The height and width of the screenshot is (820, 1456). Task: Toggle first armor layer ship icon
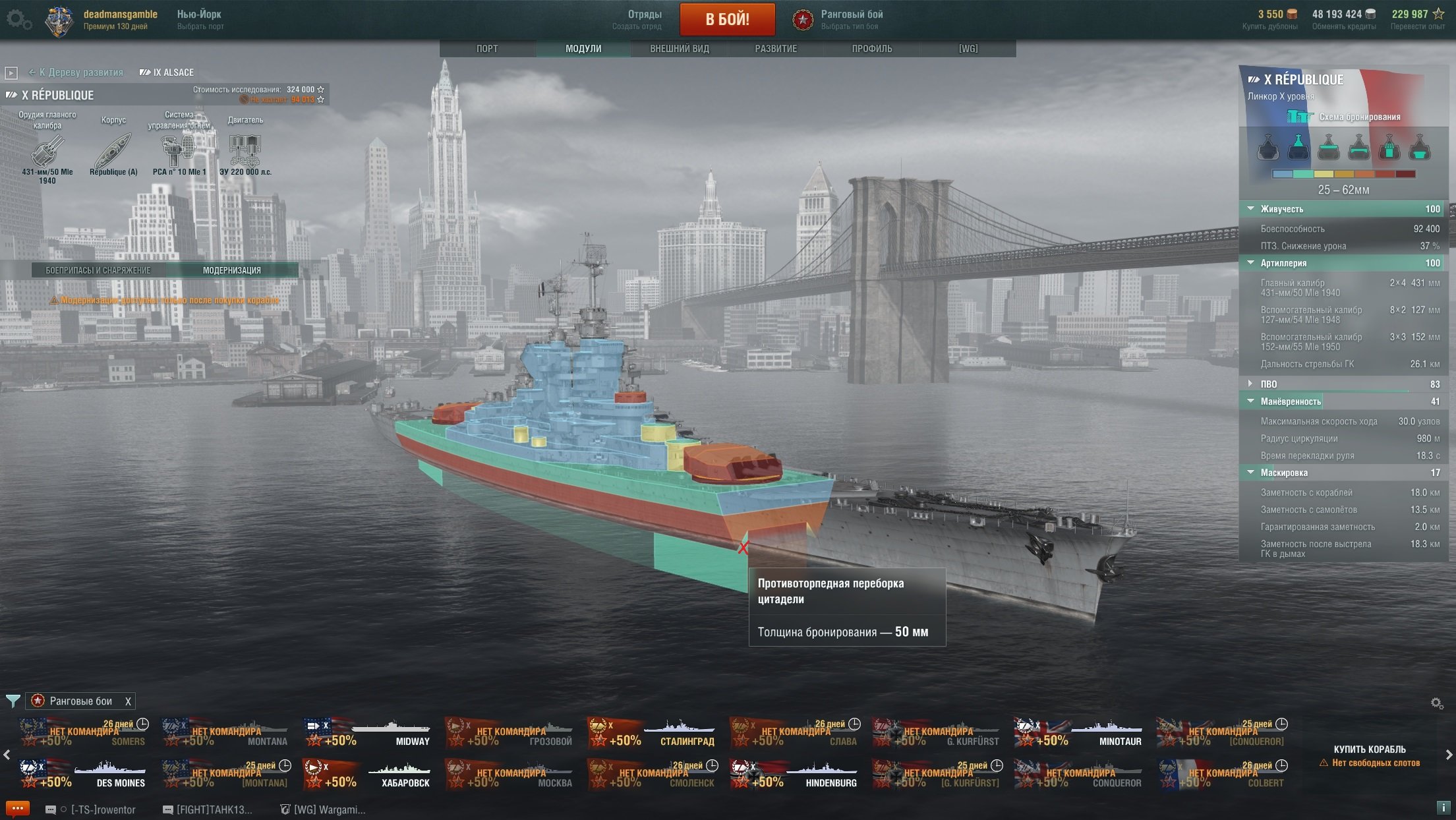click(x=1267, y=147)
